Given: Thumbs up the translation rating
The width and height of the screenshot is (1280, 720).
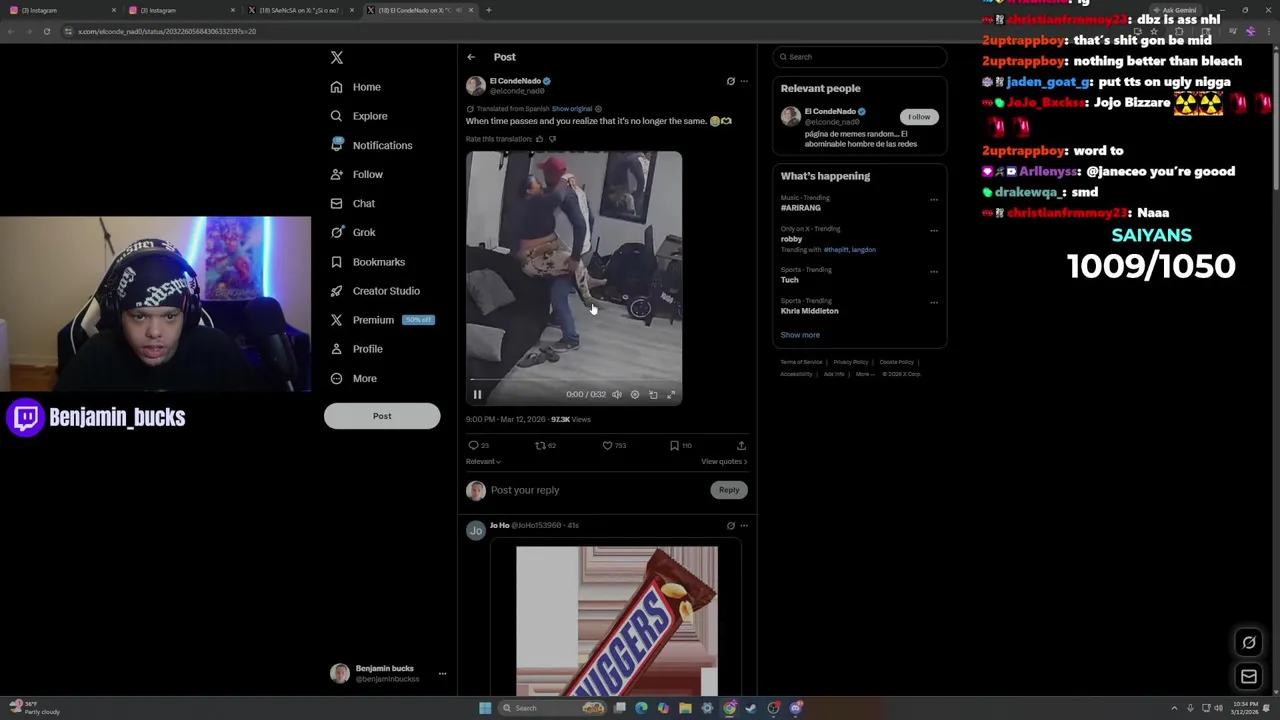Looking at the screenshot, I should [540, 139].
